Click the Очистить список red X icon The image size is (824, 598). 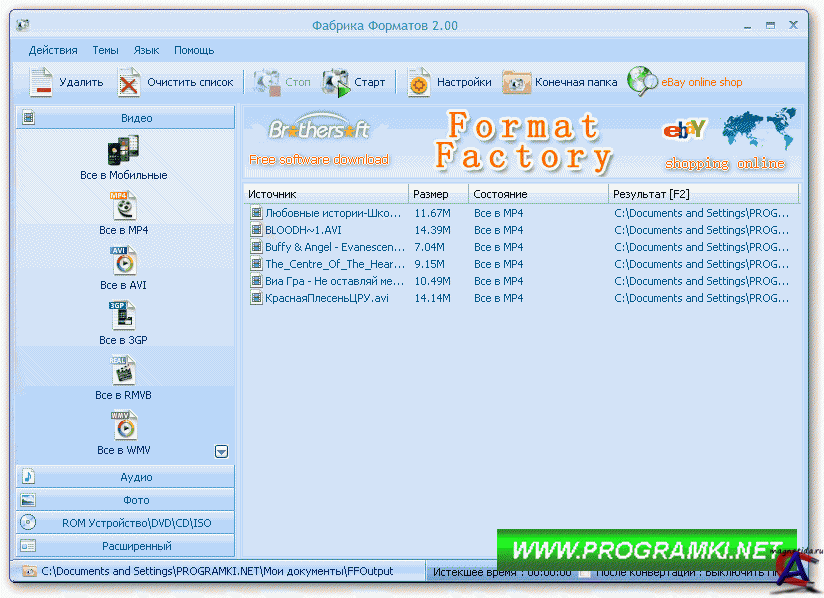(128, 83)
